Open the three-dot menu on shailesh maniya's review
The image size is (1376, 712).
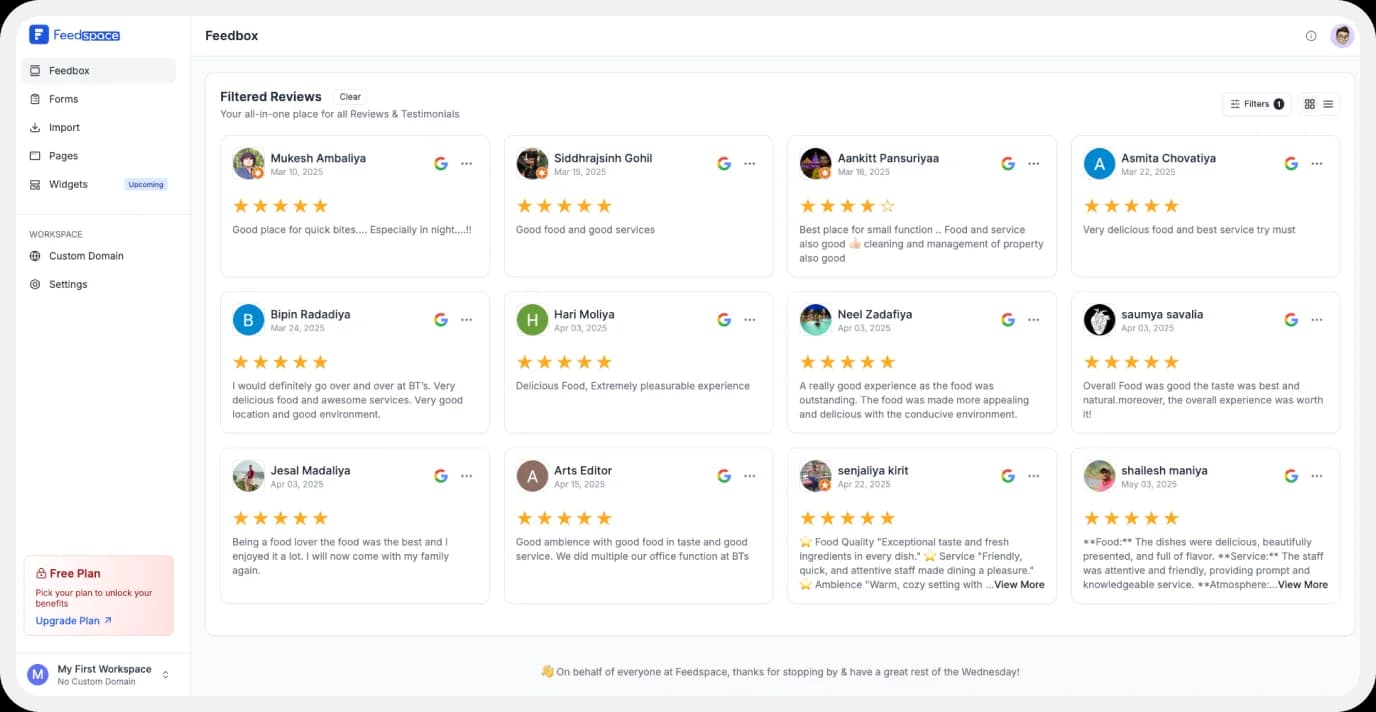1317,475
